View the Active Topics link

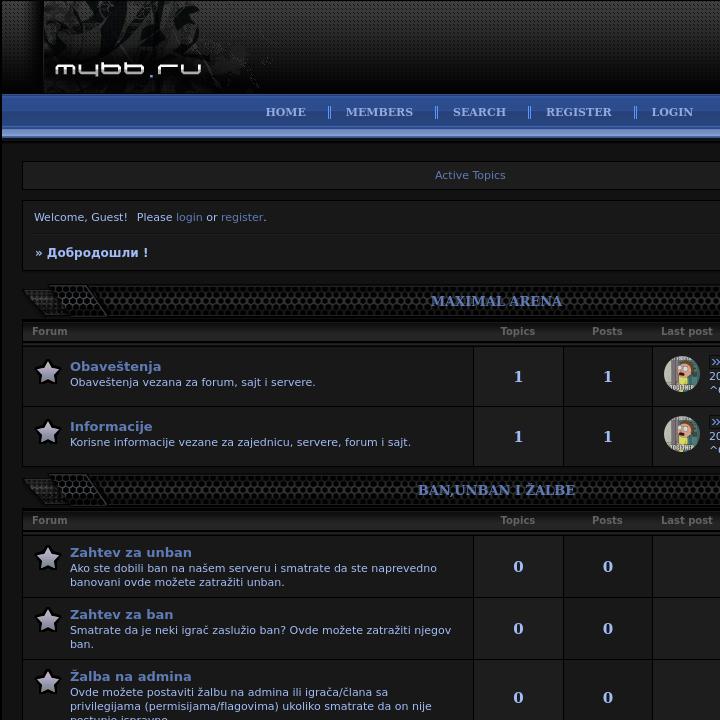tap(470, 175)
